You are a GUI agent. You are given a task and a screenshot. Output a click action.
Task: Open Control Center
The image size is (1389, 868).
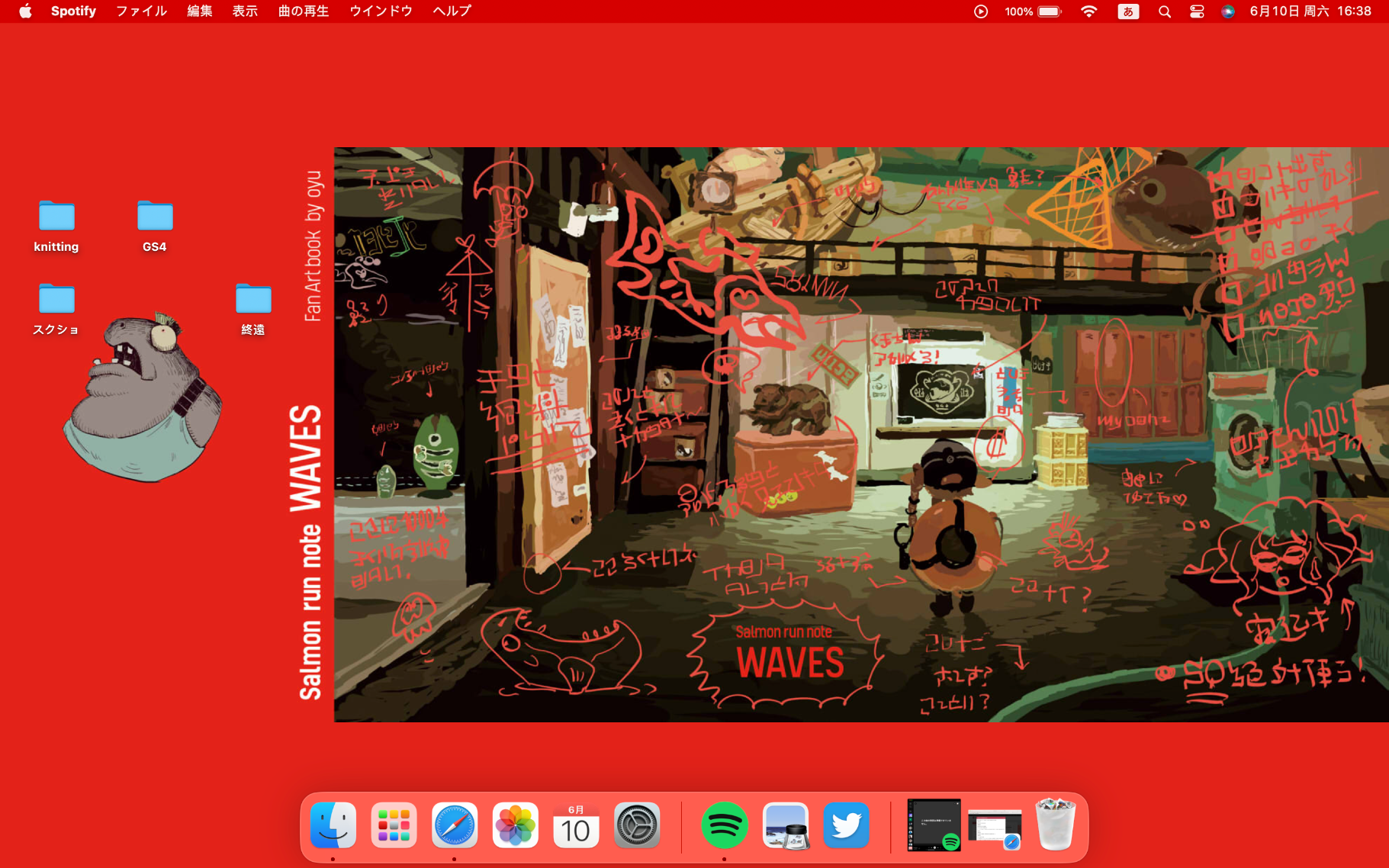coord(1197,11)
